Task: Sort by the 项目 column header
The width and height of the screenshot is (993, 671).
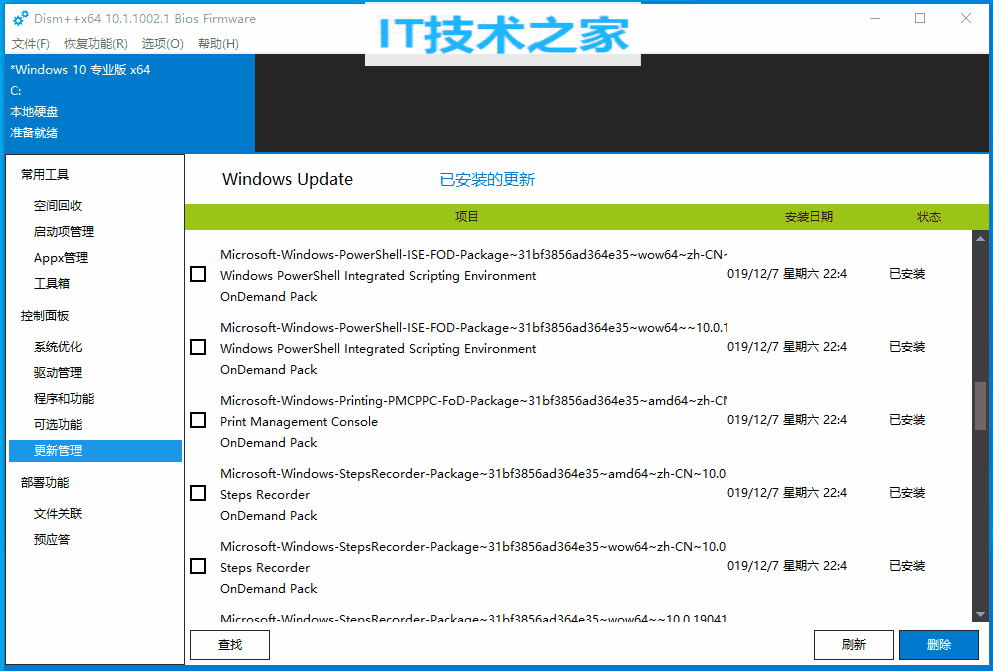Action: (466, 216)
